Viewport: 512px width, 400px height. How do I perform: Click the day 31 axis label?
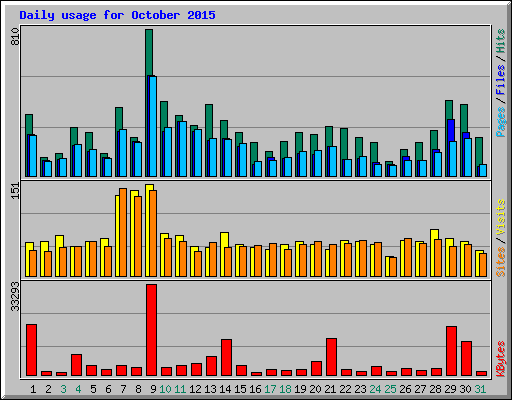(480, 389)
